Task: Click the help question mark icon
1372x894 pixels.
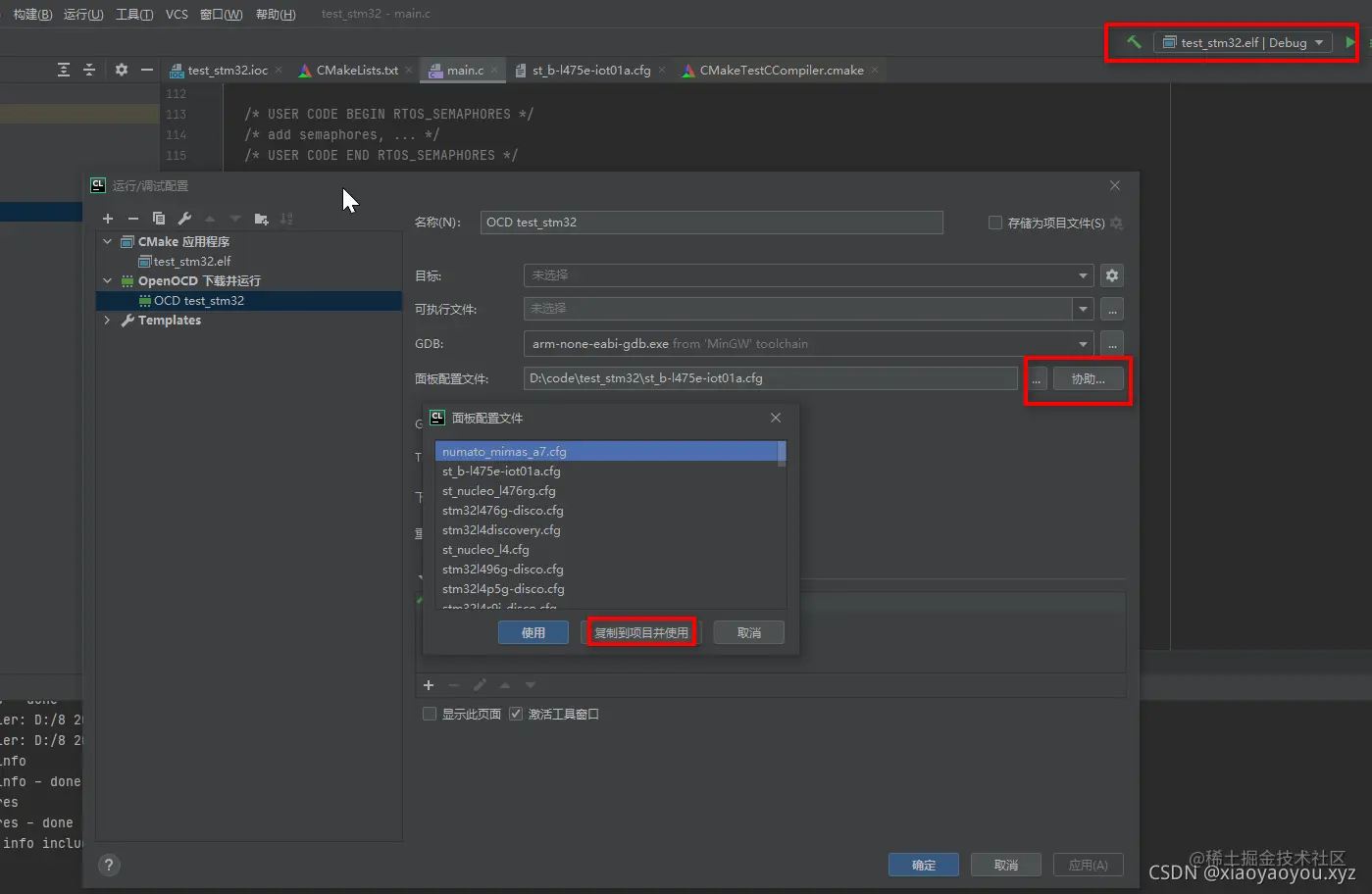Action: point(109,865)
